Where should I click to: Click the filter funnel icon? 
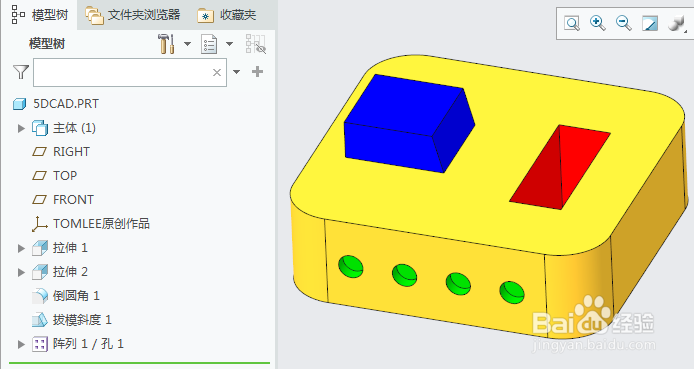click(20, 72)
